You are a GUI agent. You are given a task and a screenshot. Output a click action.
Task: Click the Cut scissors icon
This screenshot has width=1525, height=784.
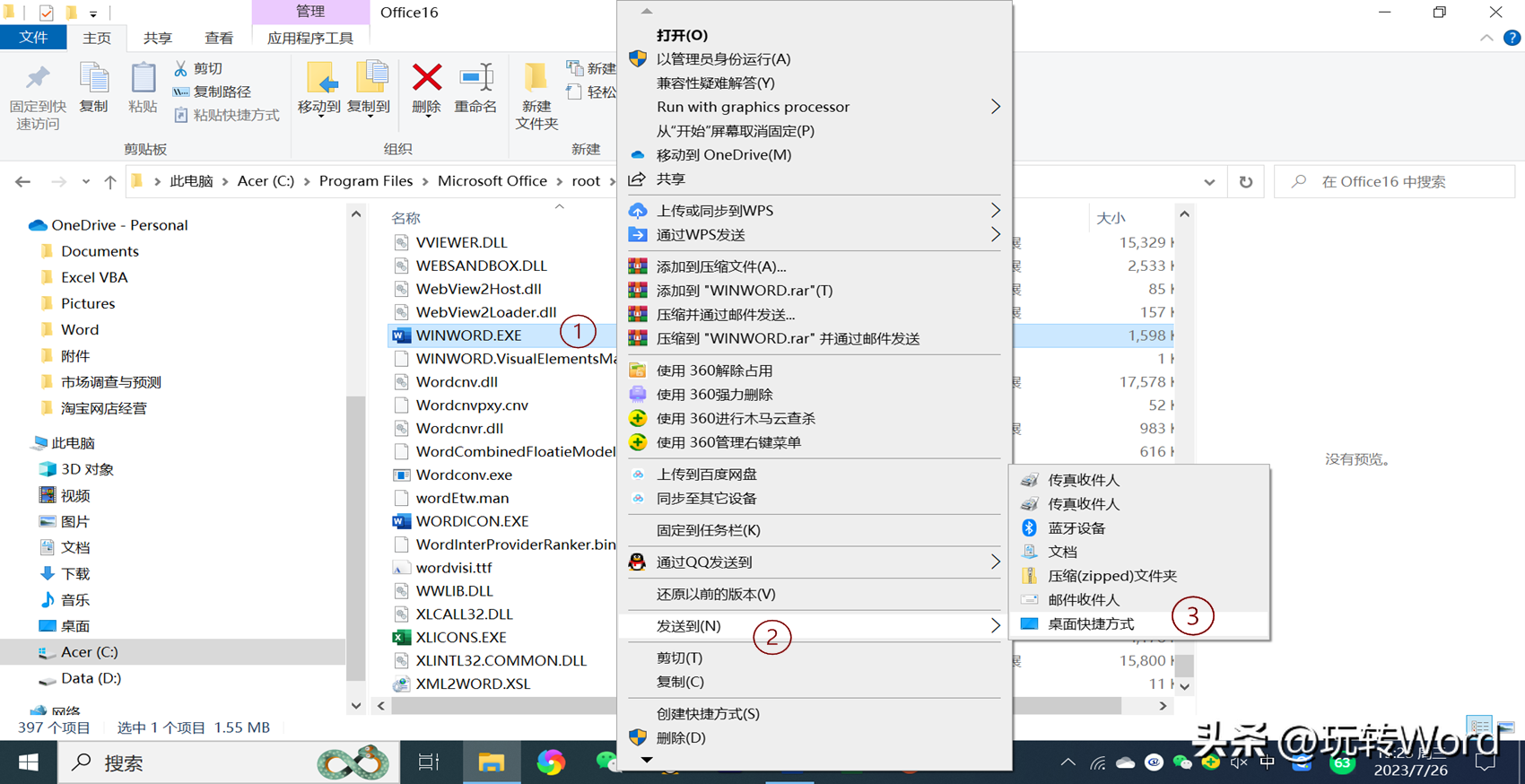[x=180, y=68]
